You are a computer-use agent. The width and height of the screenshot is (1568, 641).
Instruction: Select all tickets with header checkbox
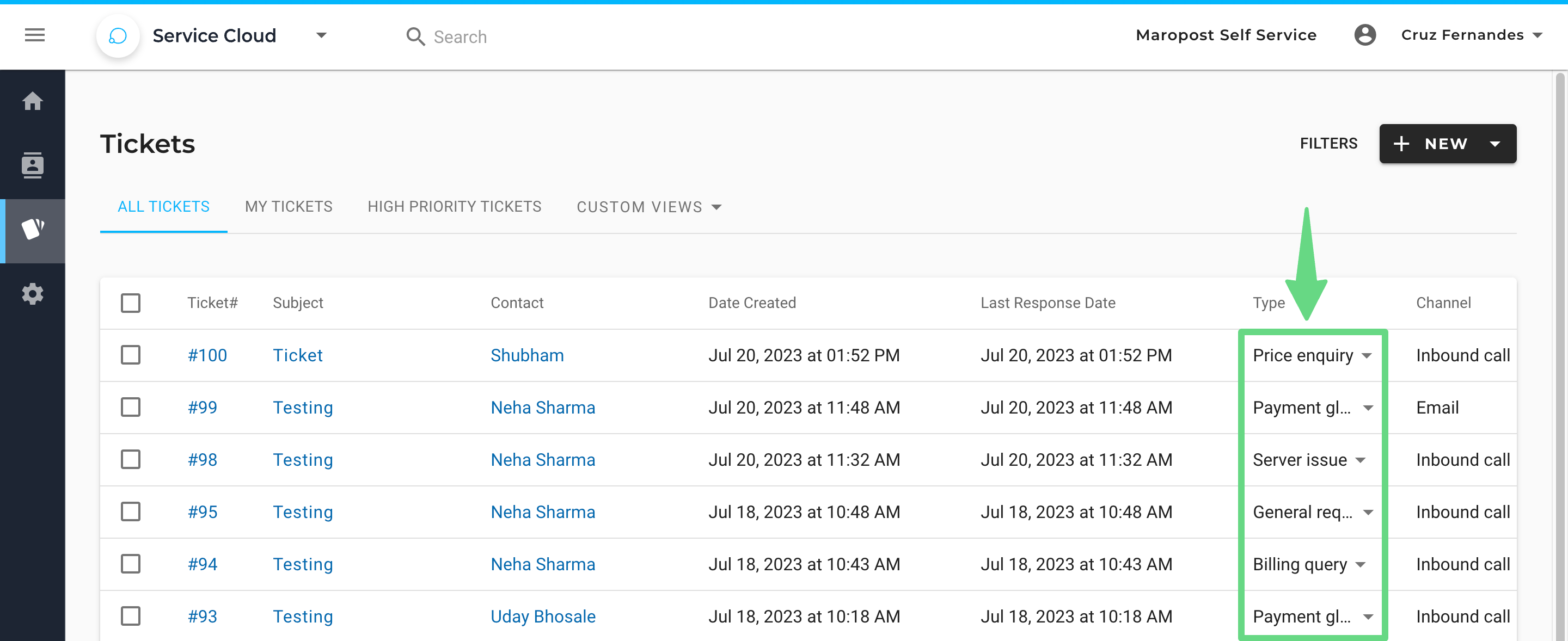(x=130, y=303)
